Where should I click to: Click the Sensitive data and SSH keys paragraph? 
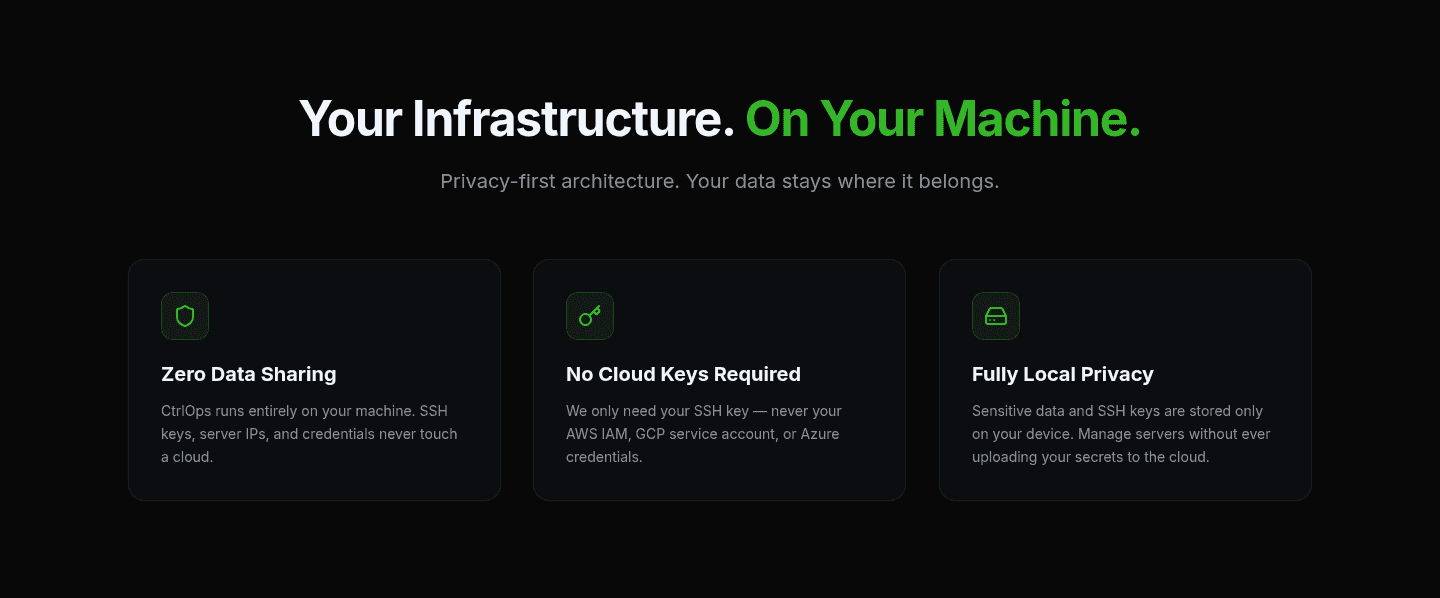click(1121, 434)
